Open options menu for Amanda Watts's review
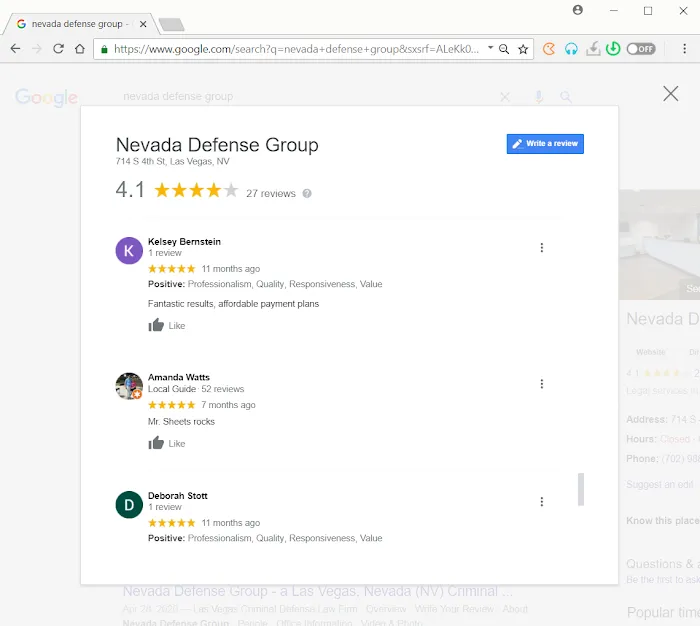 (x=542, y=384)
